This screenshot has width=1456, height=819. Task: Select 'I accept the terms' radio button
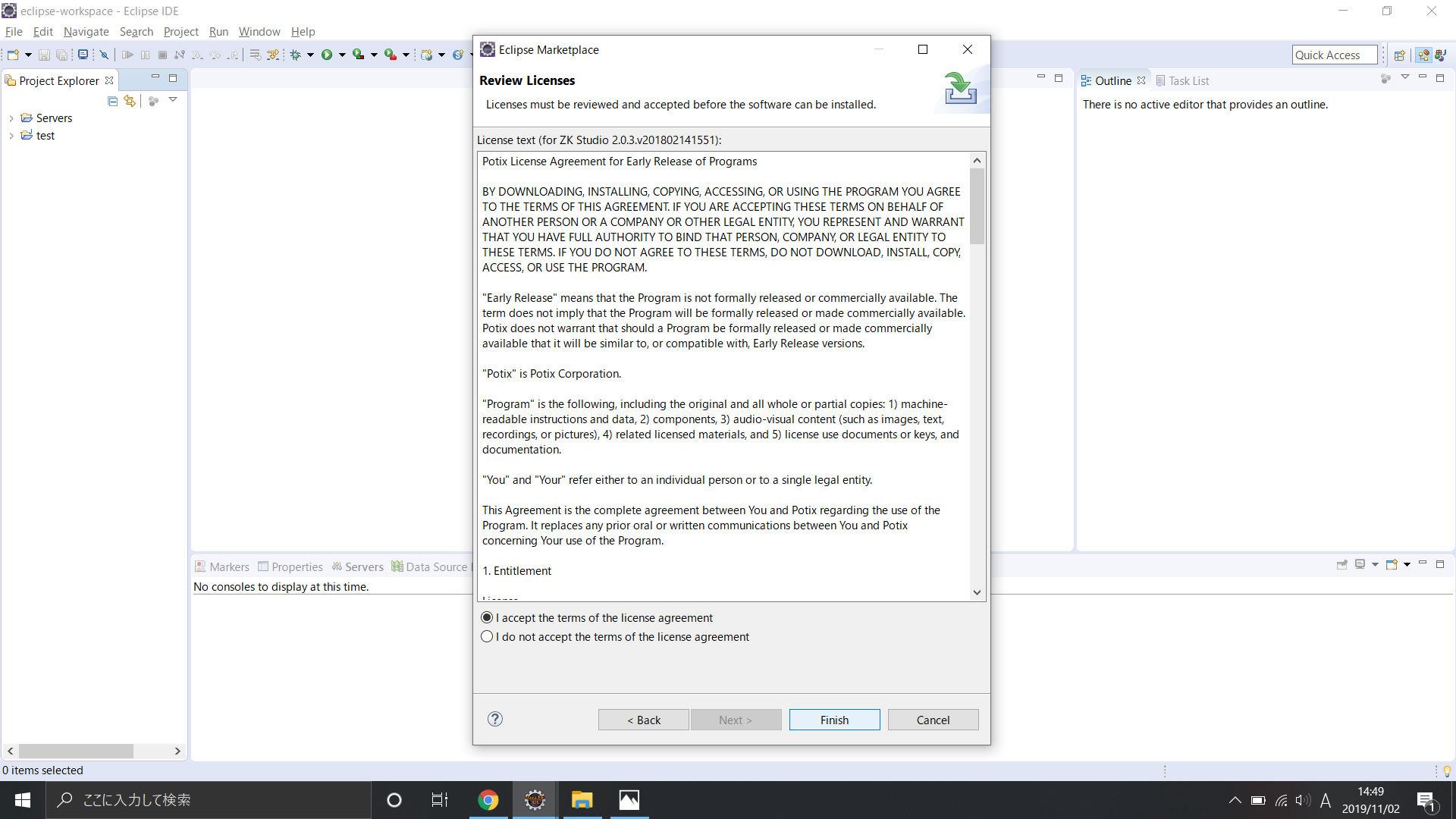pyautogui.click(x=487, y=617)
